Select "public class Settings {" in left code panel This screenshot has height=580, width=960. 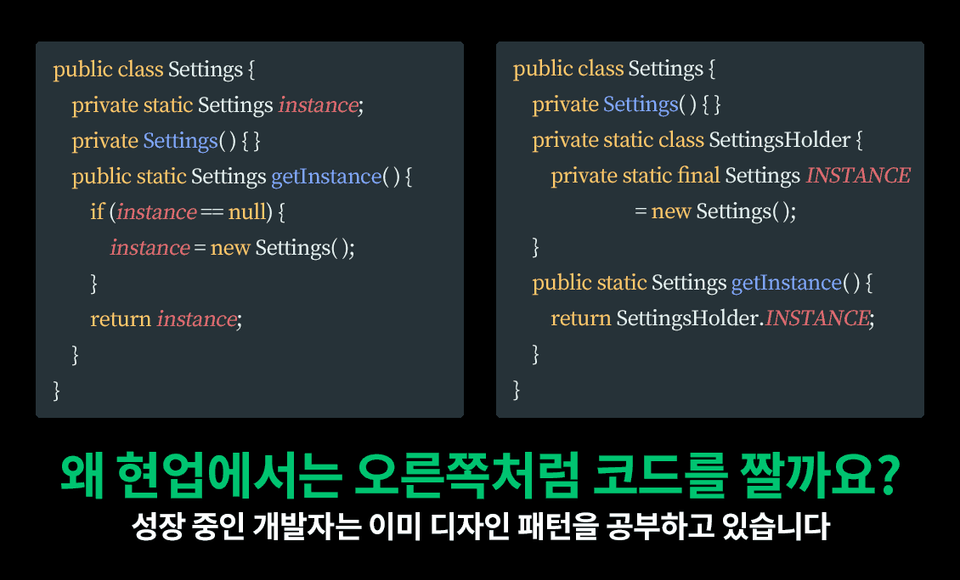(154, 70)
